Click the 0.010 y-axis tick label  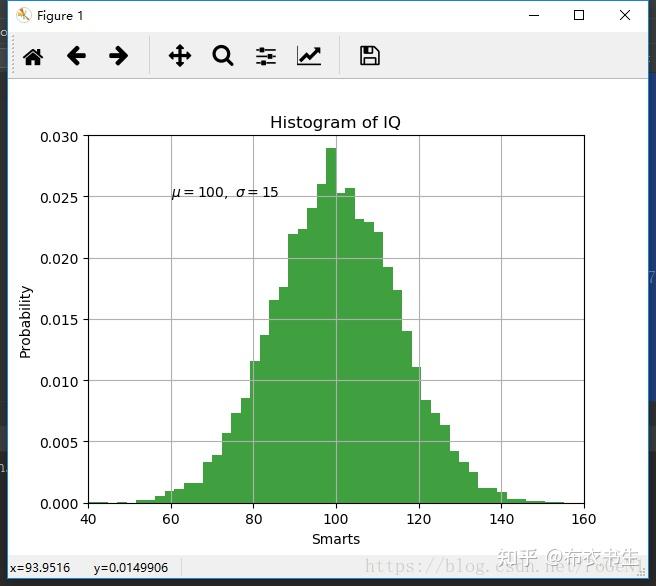(59, 382)
